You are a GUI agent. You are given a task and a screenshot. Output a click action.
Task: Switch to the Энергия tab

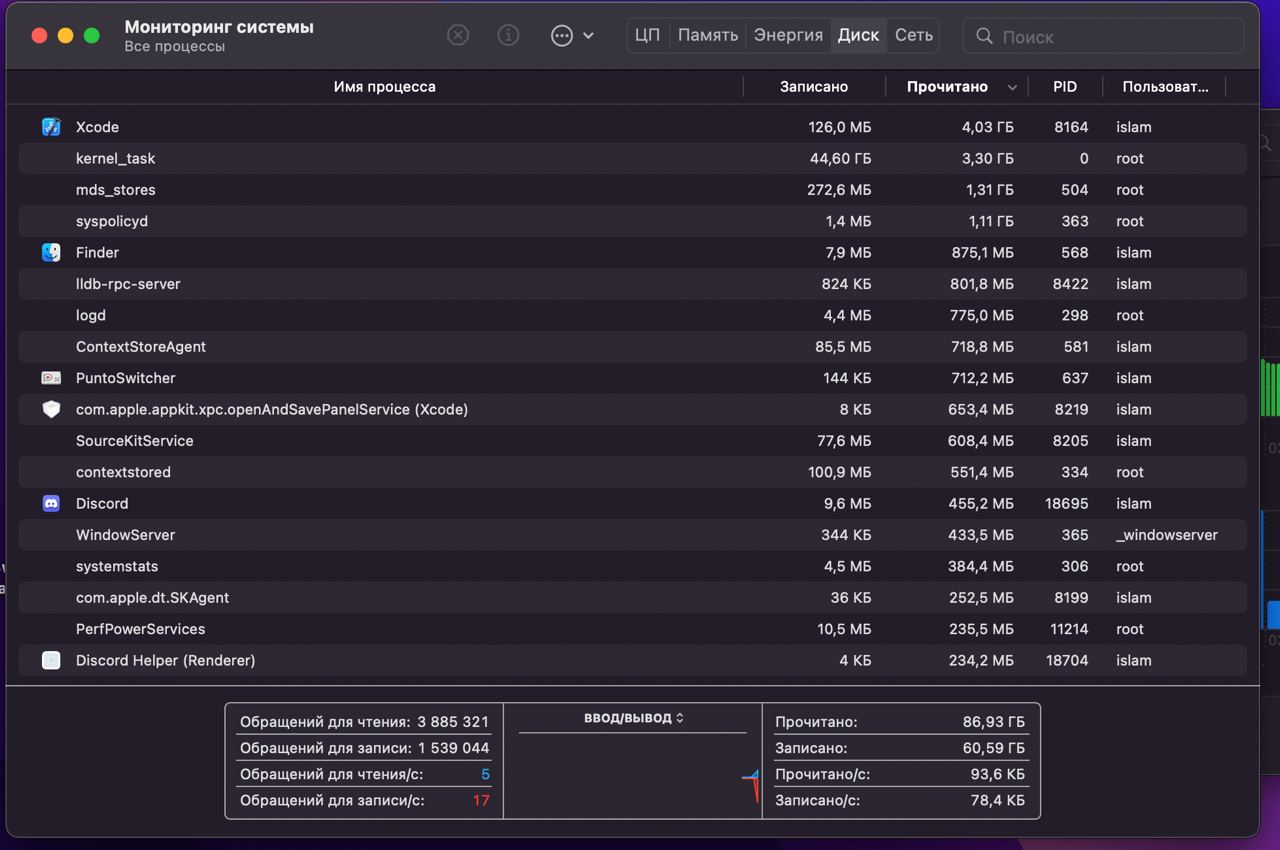[x=788, y=35]
